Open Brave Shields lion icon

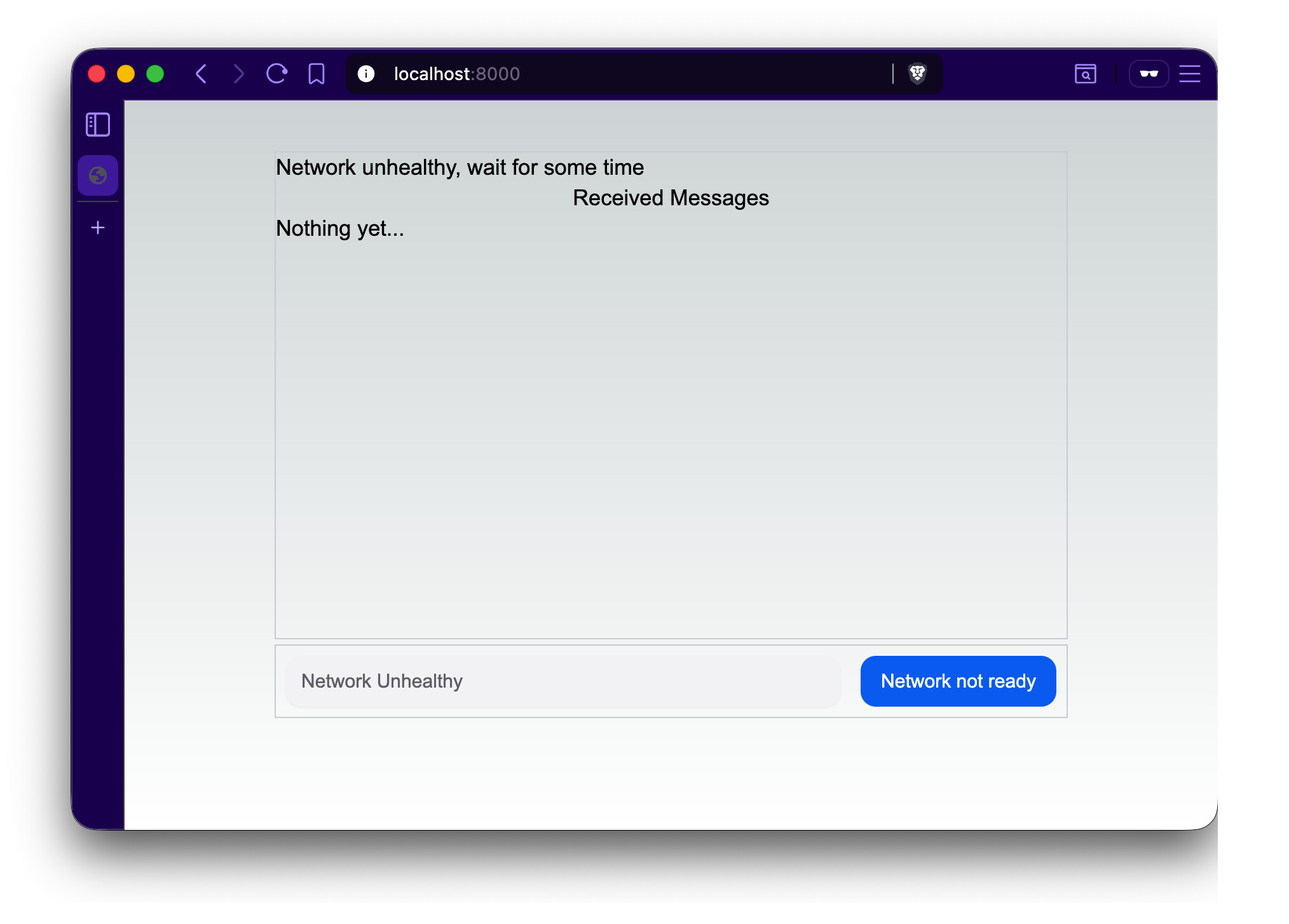(x=917, y=74)
